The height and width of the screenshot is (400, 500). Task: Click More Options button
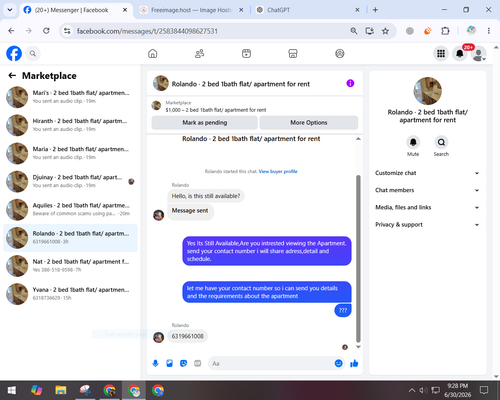tap(309, 123)
